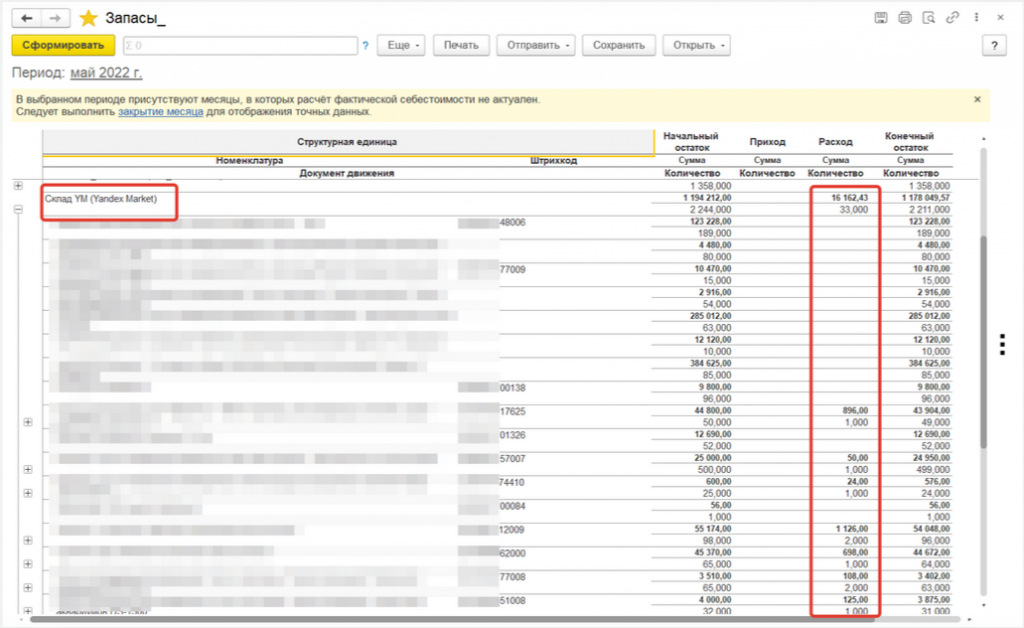
Task: Click the floppy disk save icon
Action: point(881,18)
